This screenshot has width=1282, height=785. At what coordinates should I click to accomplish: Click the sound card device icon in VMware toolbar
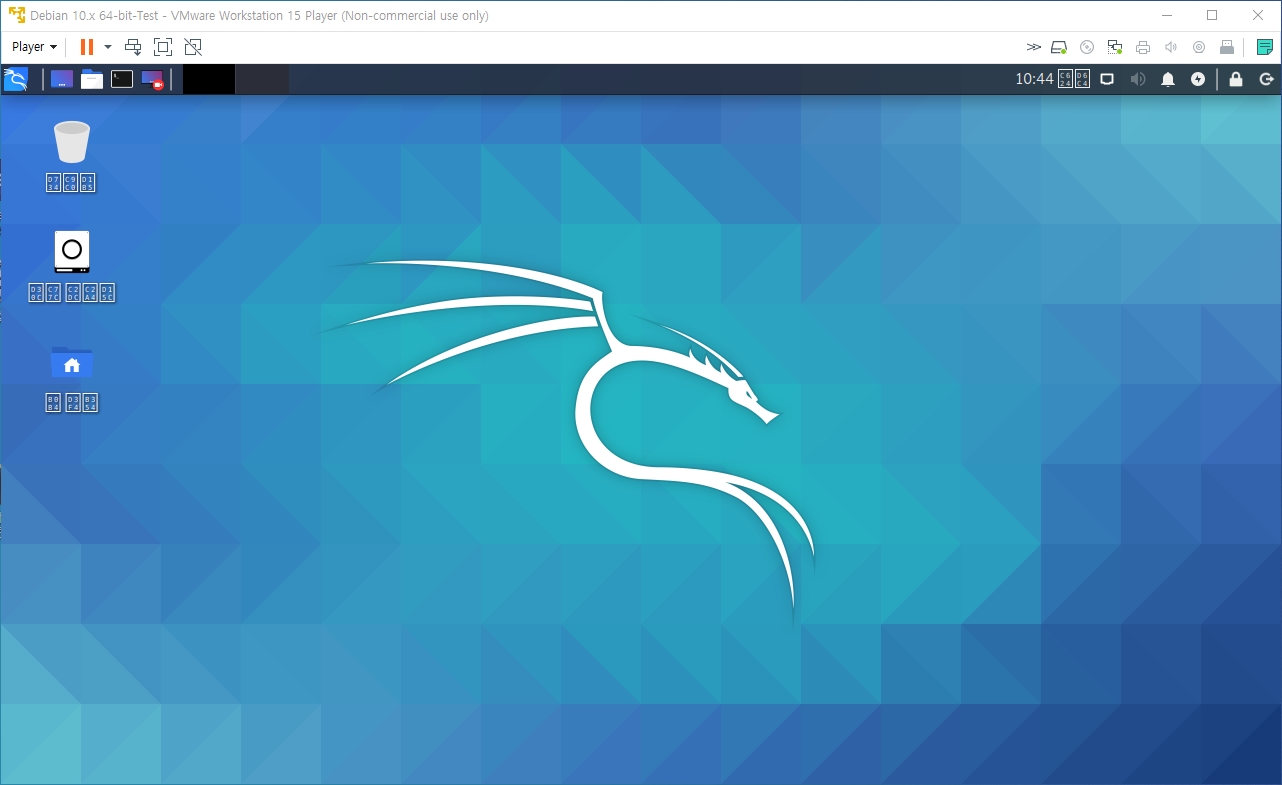click(1171, 47)
